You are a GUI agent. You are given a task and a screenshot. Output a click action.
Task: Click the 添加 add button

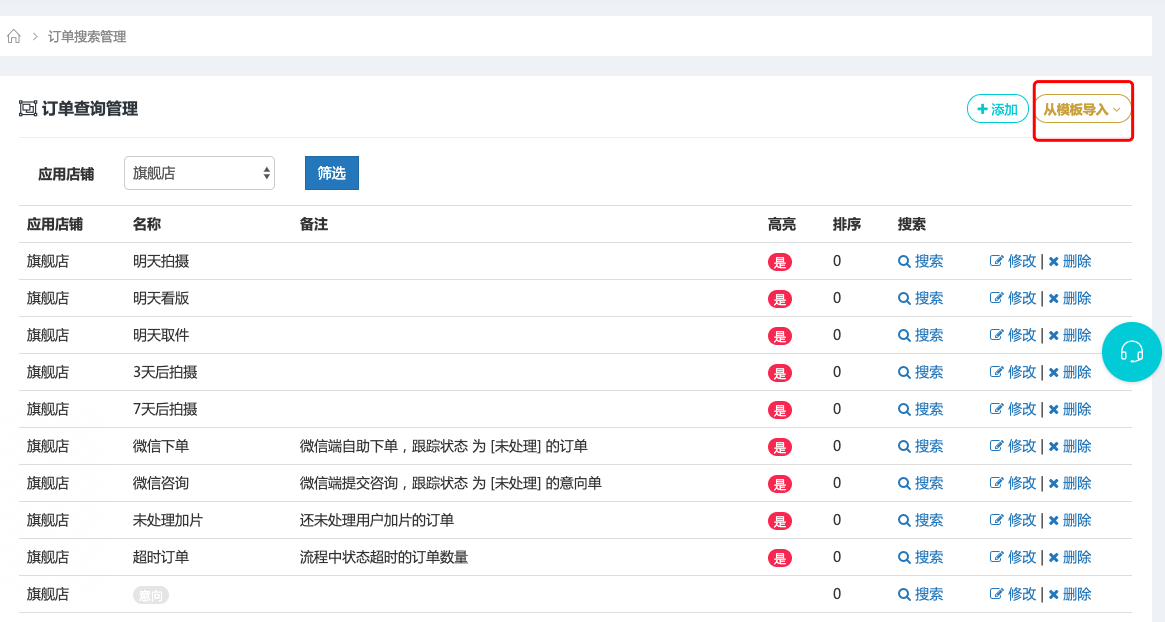996,109
